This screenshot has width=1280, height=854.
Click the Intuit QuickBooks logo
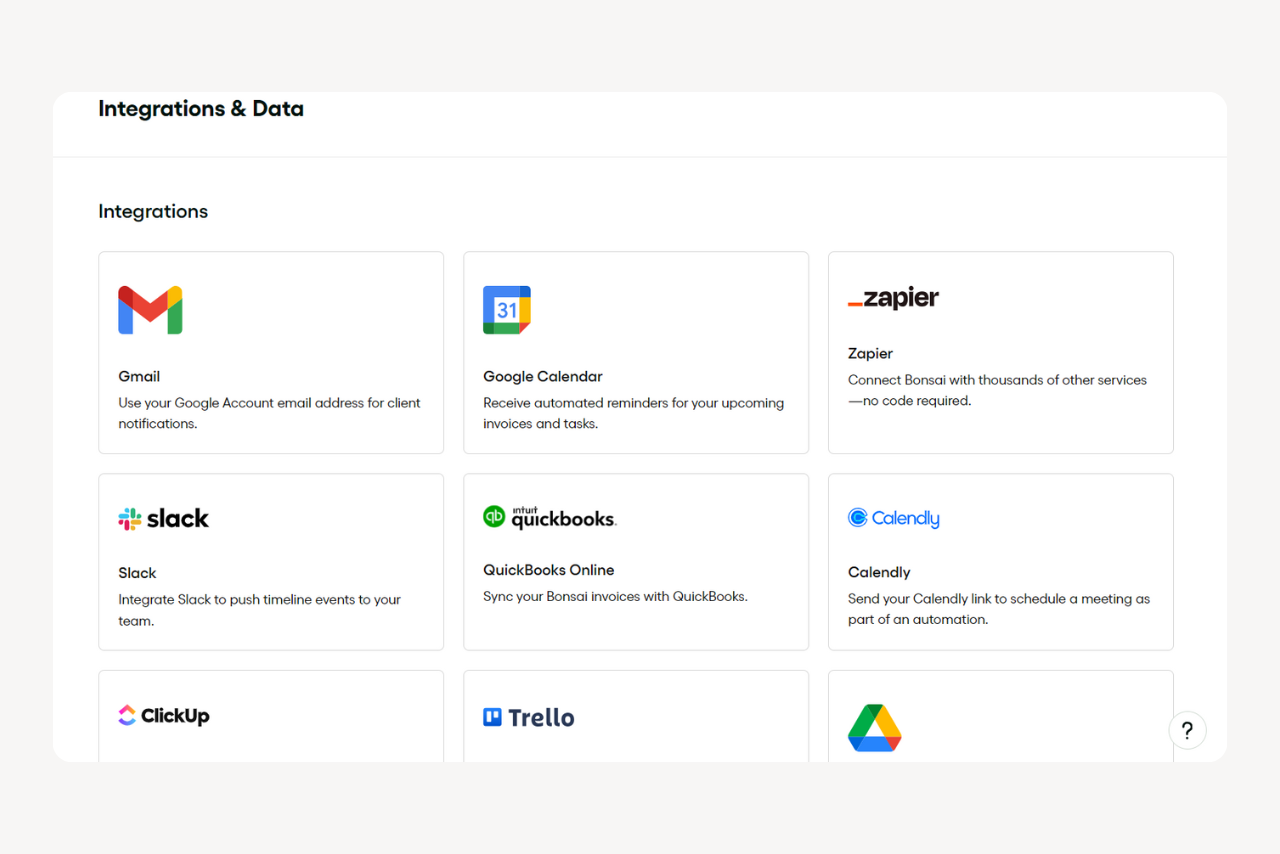click(550, 517)
